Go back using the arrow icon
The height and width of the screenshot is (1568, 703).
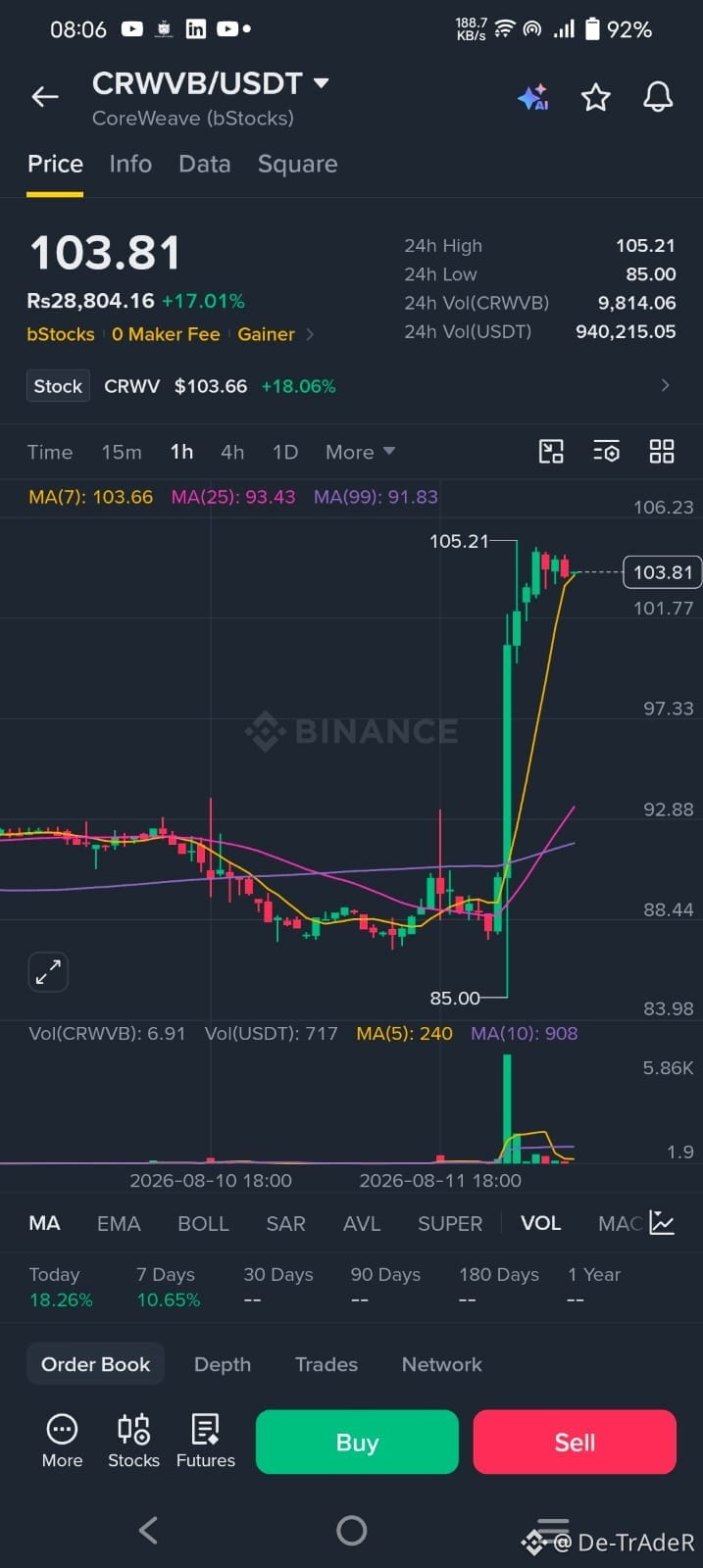[45, 96]
